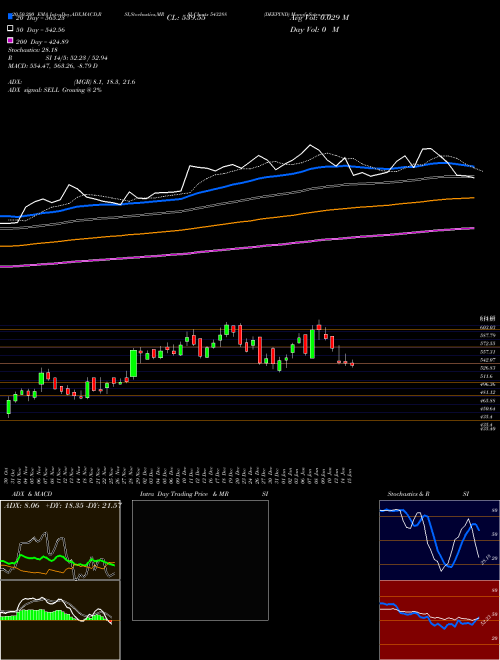Click the white 50 Day legend swatch
The width and height of the screenshot is (500, 660).
[10, 29]
